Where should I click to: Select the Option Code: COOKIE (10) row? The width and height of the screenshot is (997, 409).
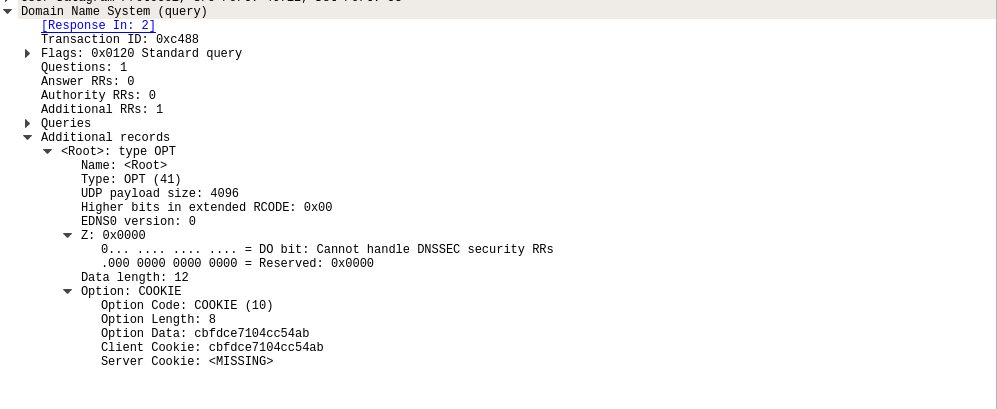pos(187,305)
